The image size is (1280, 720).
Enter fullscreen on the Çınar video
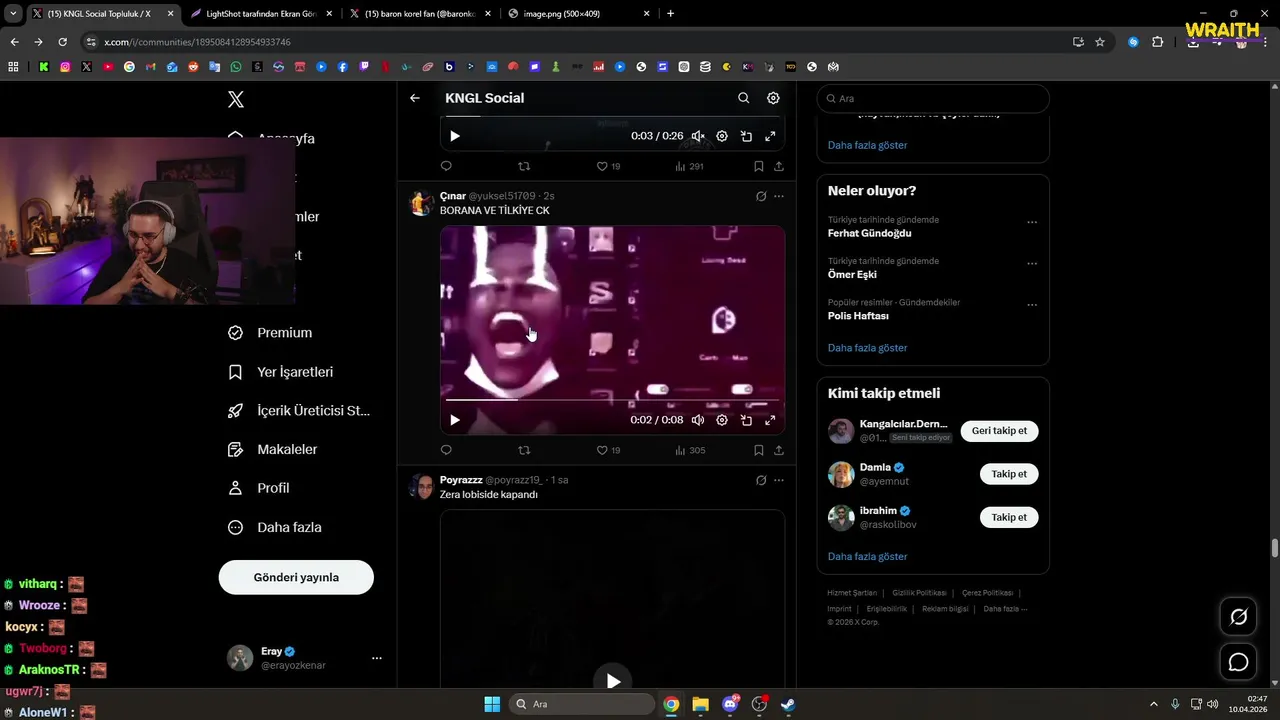click(770, 420)
